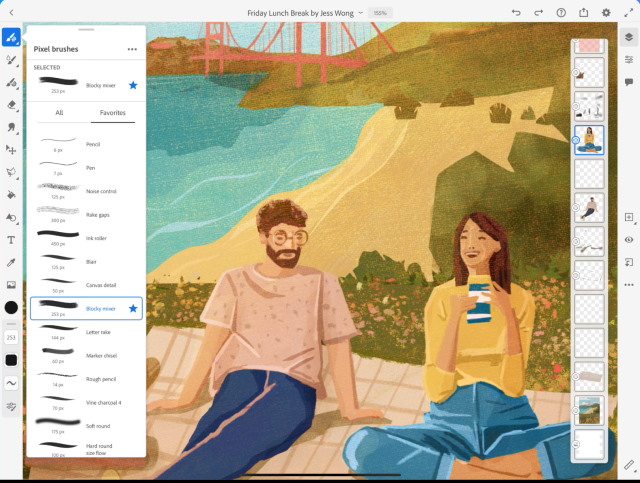Choose the Marker chisel brush

[86, 356]
